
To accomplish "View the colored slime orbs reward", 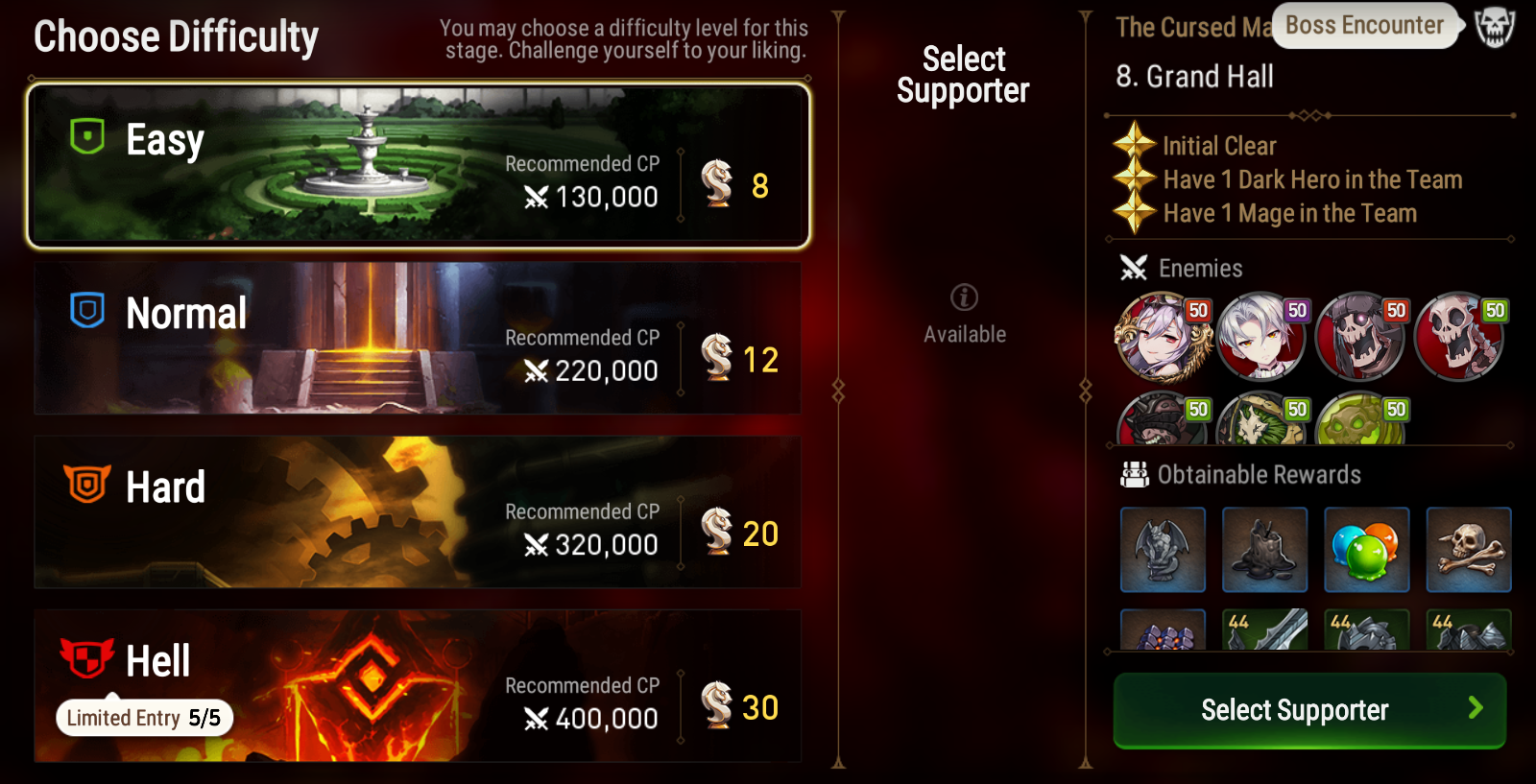I will (1366, 550).
